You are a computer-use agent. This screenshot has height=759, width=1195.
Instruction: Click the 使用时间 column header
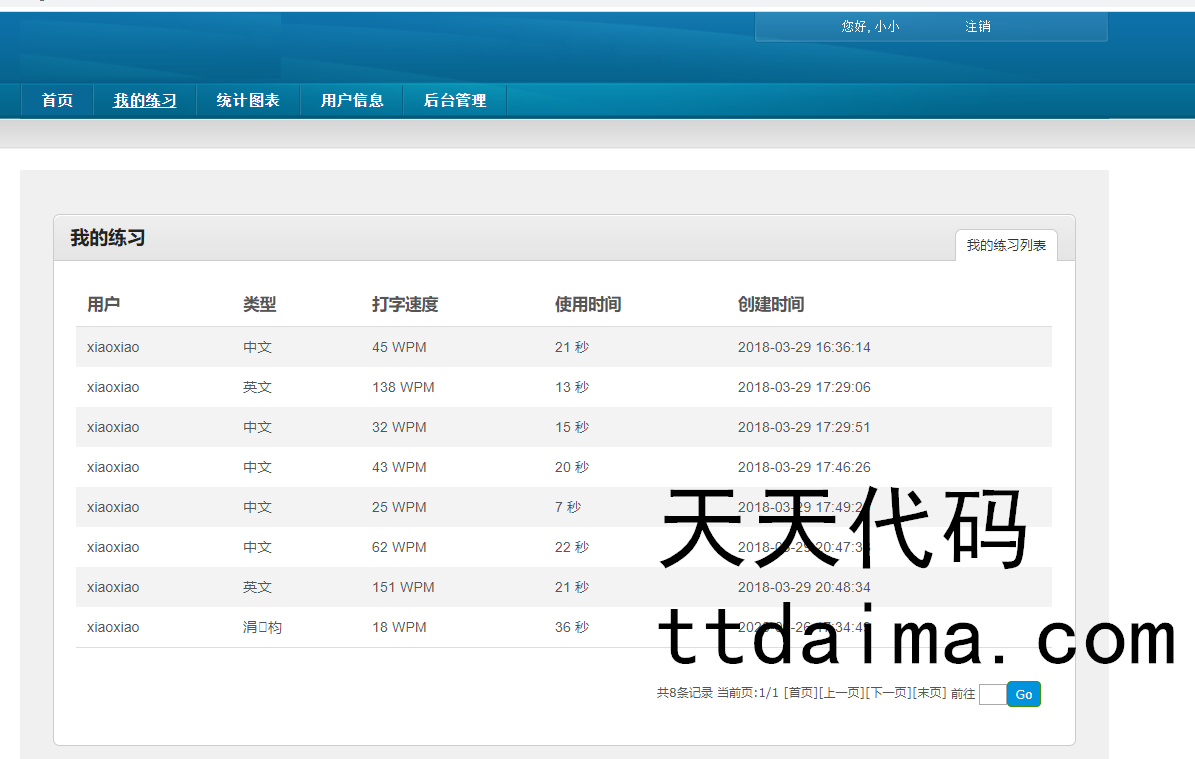[588, 305]
